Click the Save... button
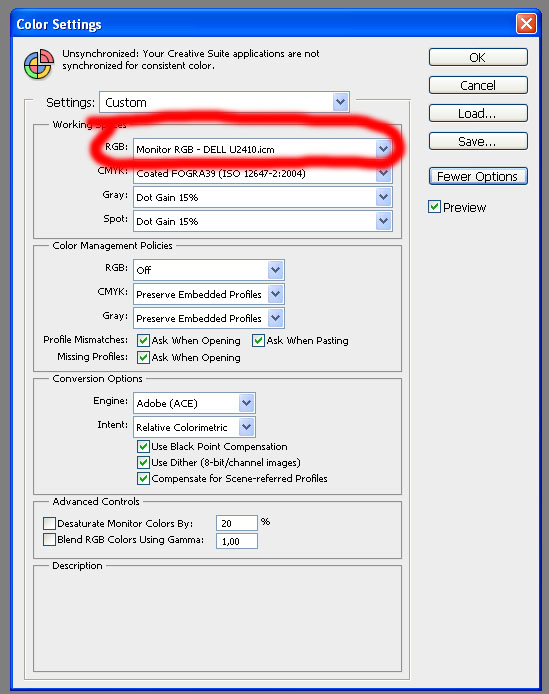This screenshot has height=694, width=549. pos(478,141)
